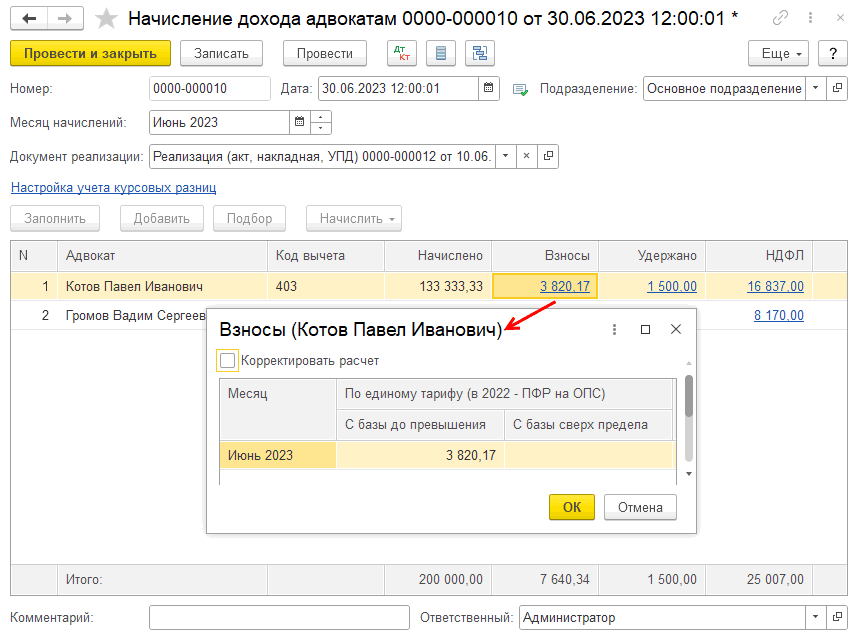Screen dimensions: 857x636
Task: Open the Дт/Кт postings view
Action: 401,54
